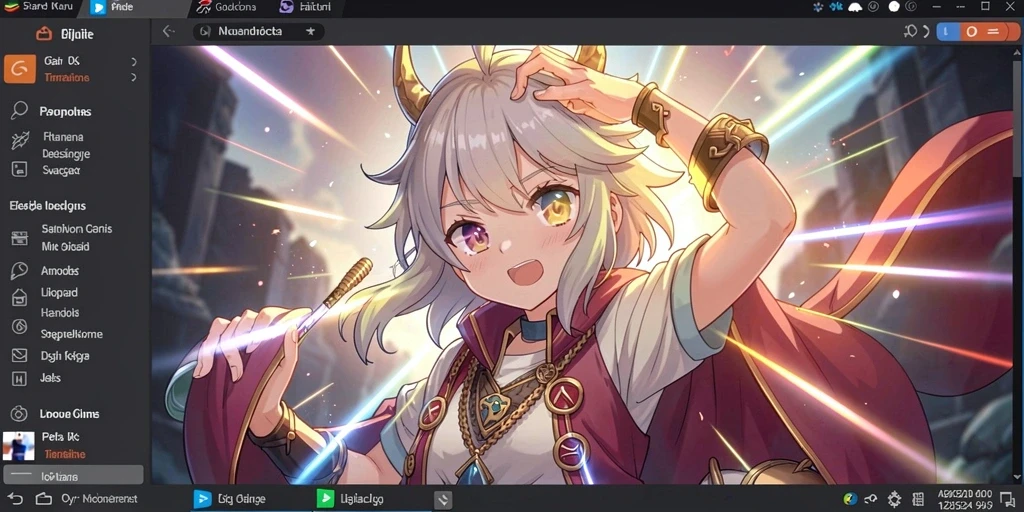Click the Nwandrócta address field
1024x512 pixels.
[x=258, y=31]
